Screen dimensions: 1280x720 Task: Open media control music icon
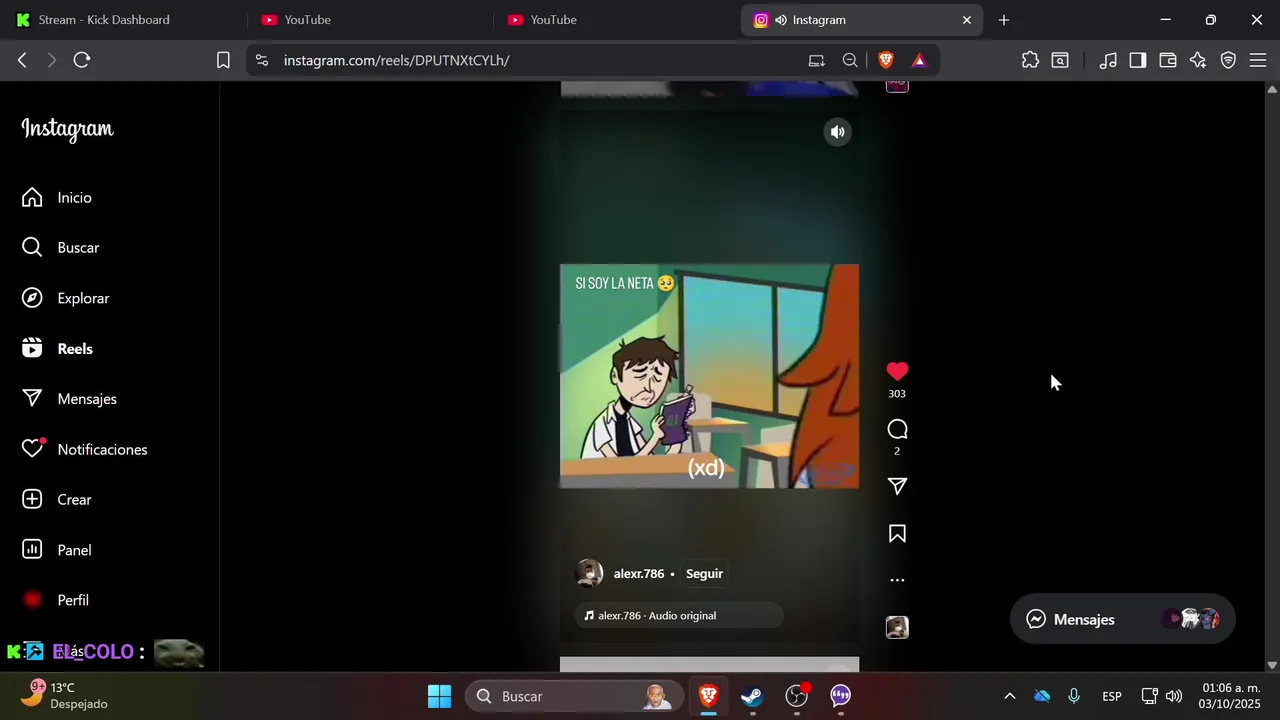[x=1108, y=60]
